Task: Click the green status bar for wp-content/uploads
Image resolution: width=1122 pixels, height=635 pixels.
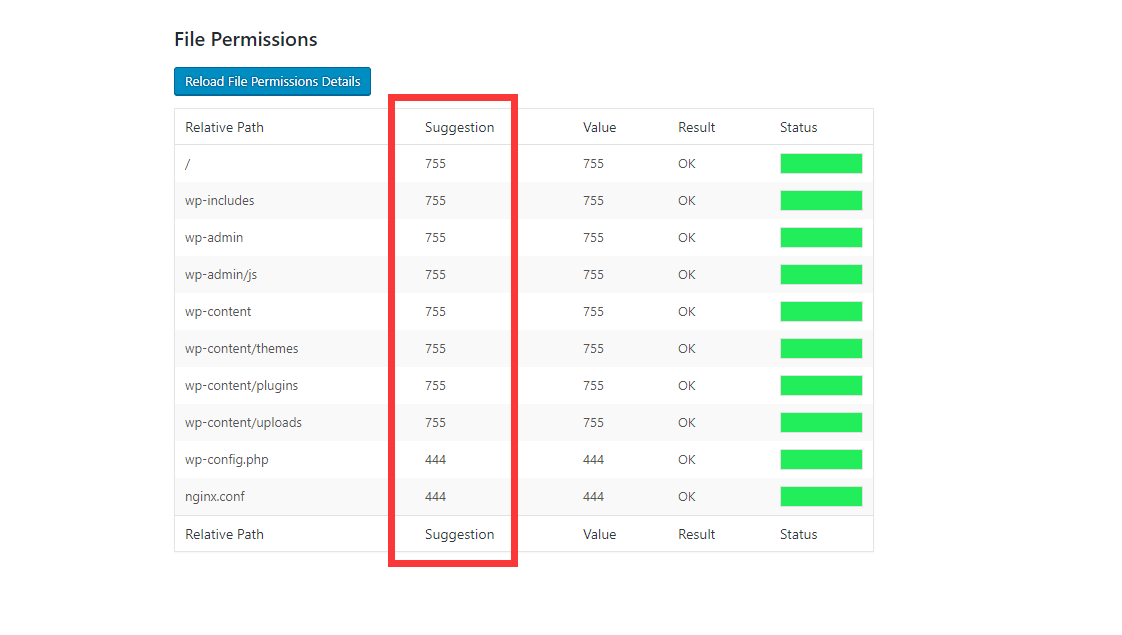Action: [821, 422]
